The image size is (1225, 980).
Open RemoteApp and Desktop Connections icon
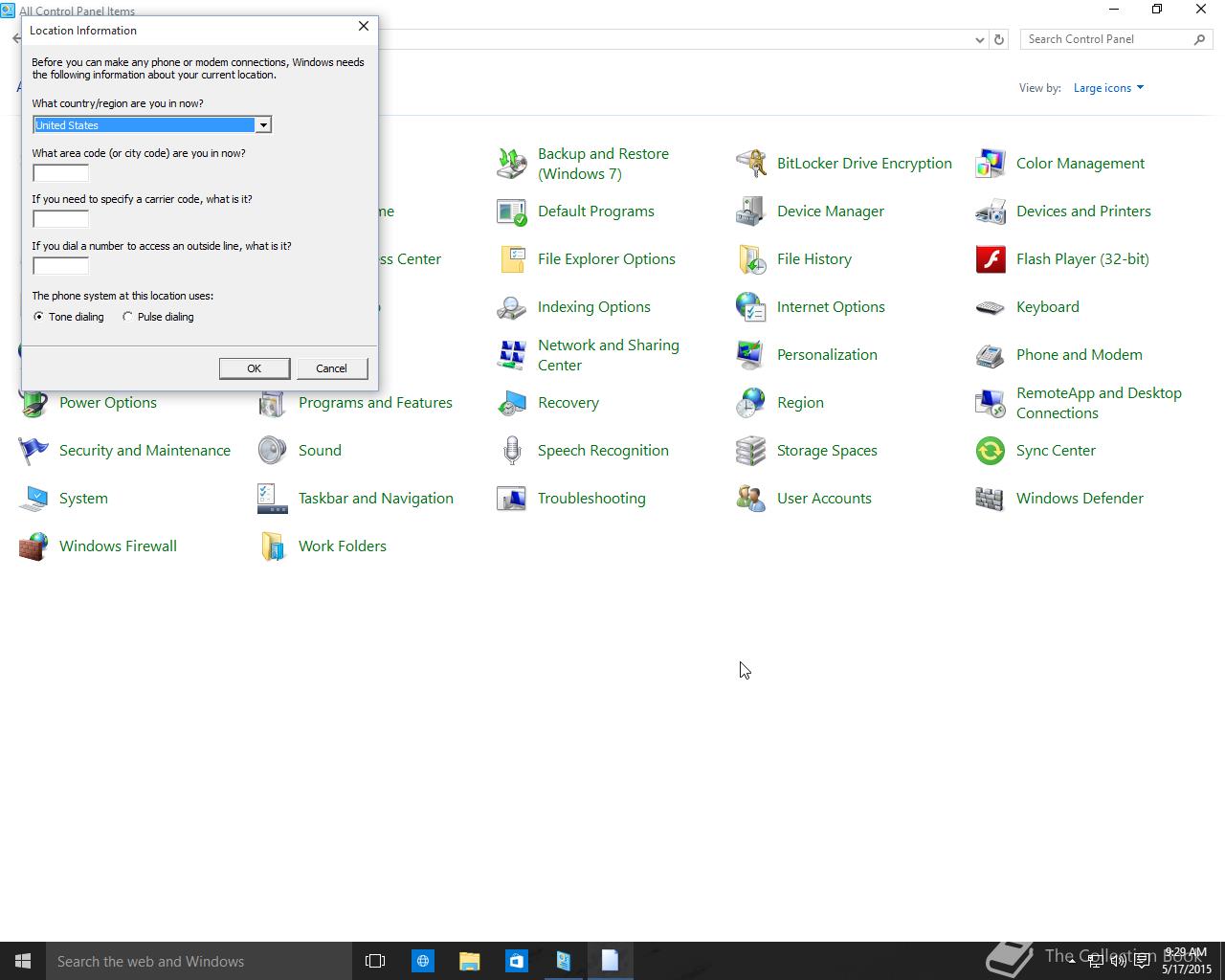[991, 403]
